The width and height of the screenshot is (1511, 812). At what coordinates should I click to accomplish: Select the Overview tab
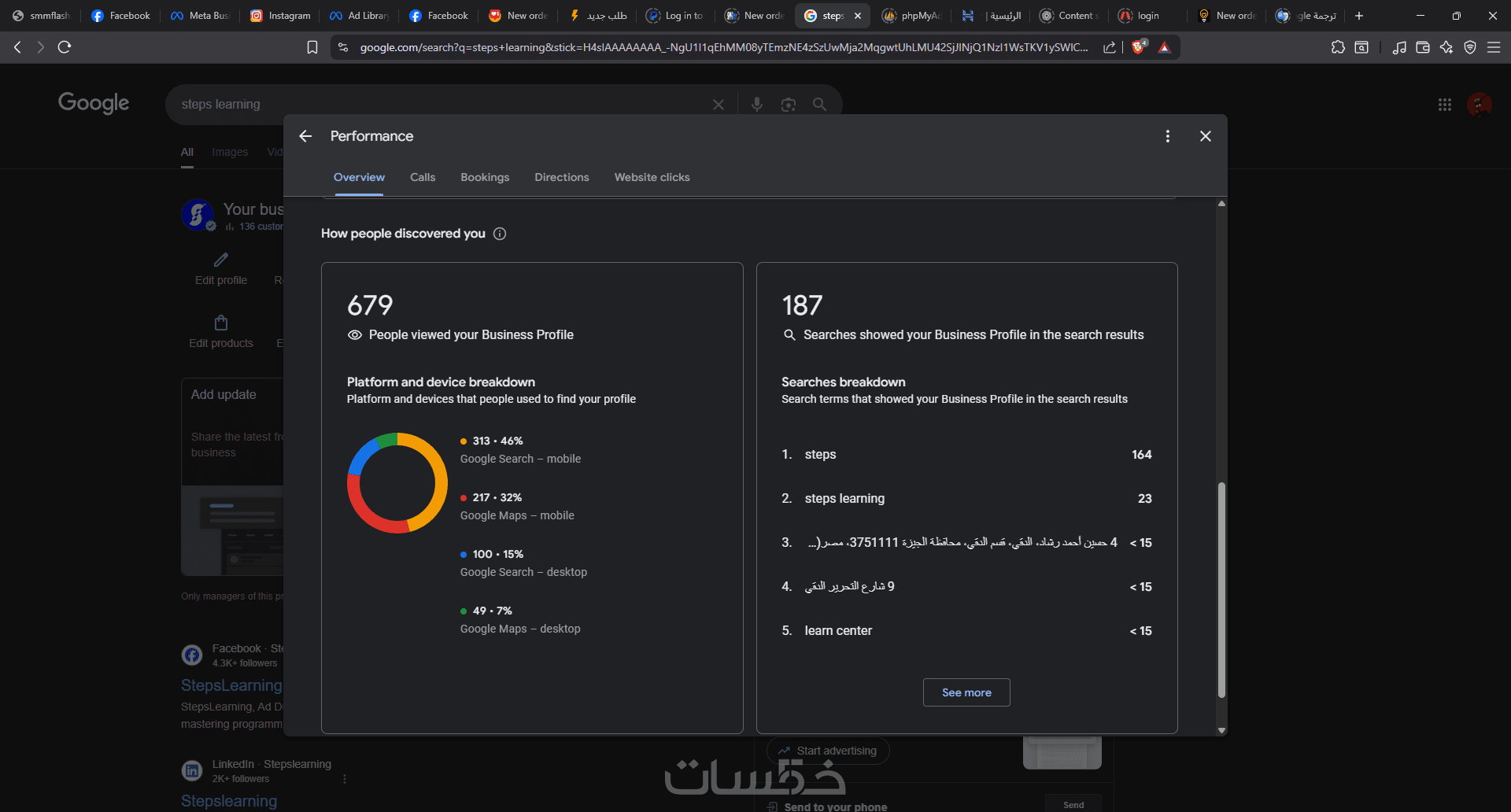pyautogui.click(x=359, y=178)
